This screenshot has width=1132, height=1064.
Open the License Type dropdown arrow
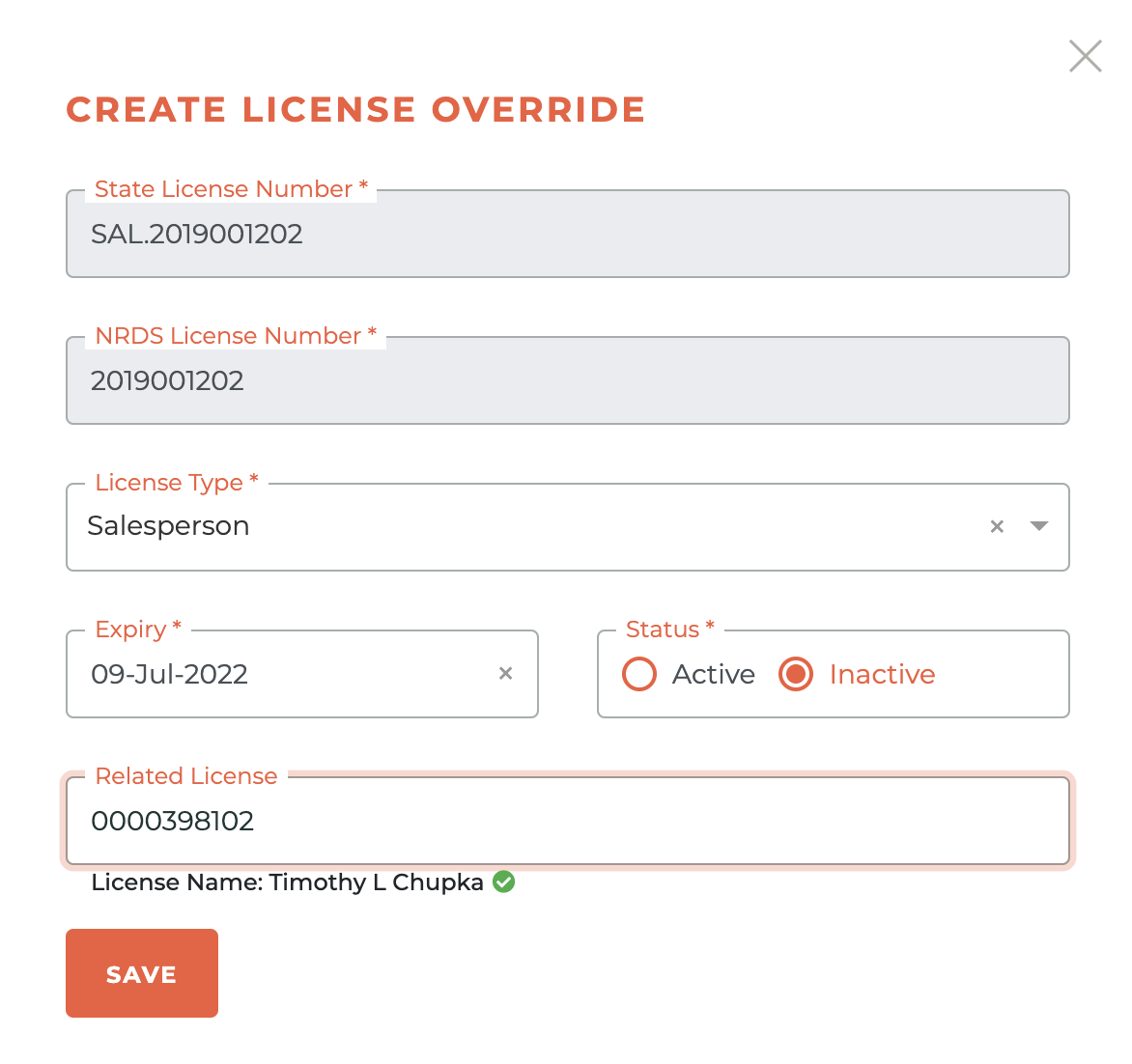point(1039,526)
